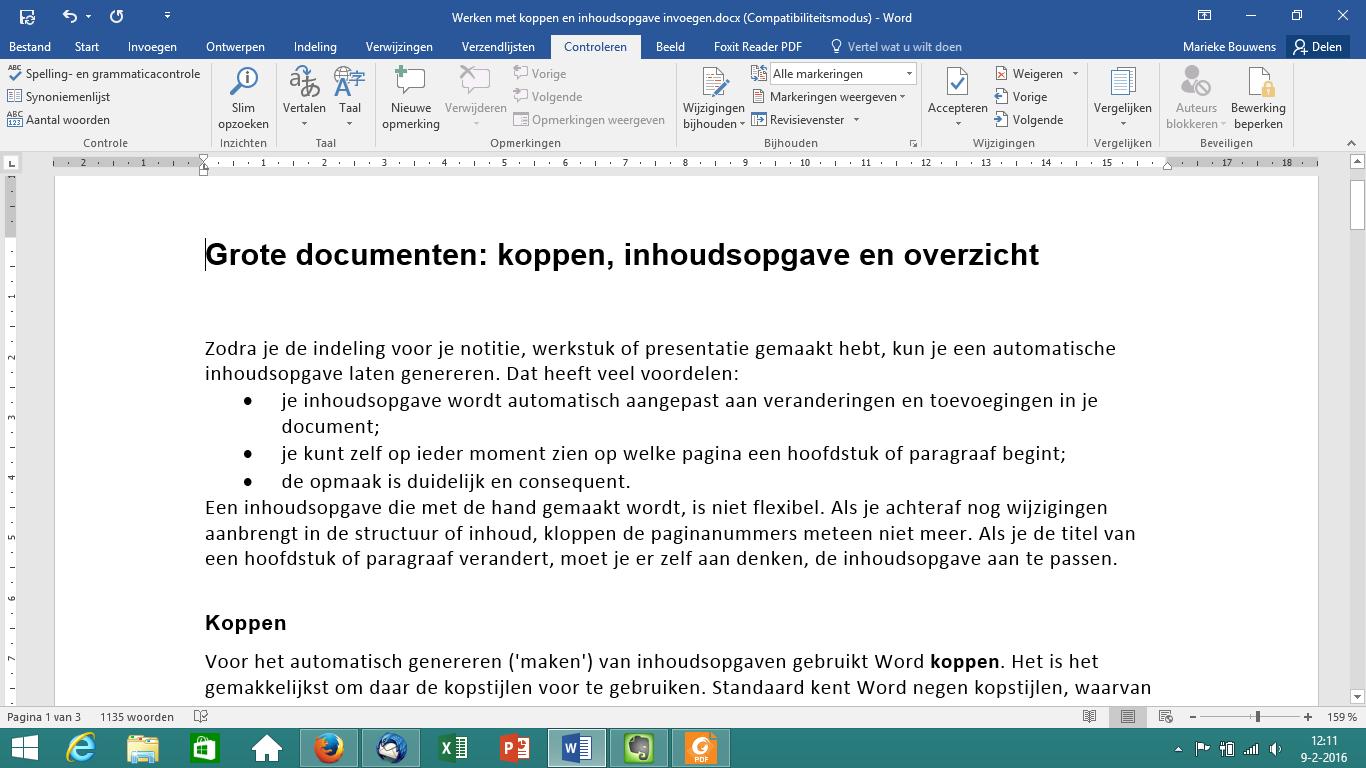Click the 'Vertel wat u wilt doen' search box
Image resolution: width=1366 pixels, height=768 pixels.
[896, 46]
